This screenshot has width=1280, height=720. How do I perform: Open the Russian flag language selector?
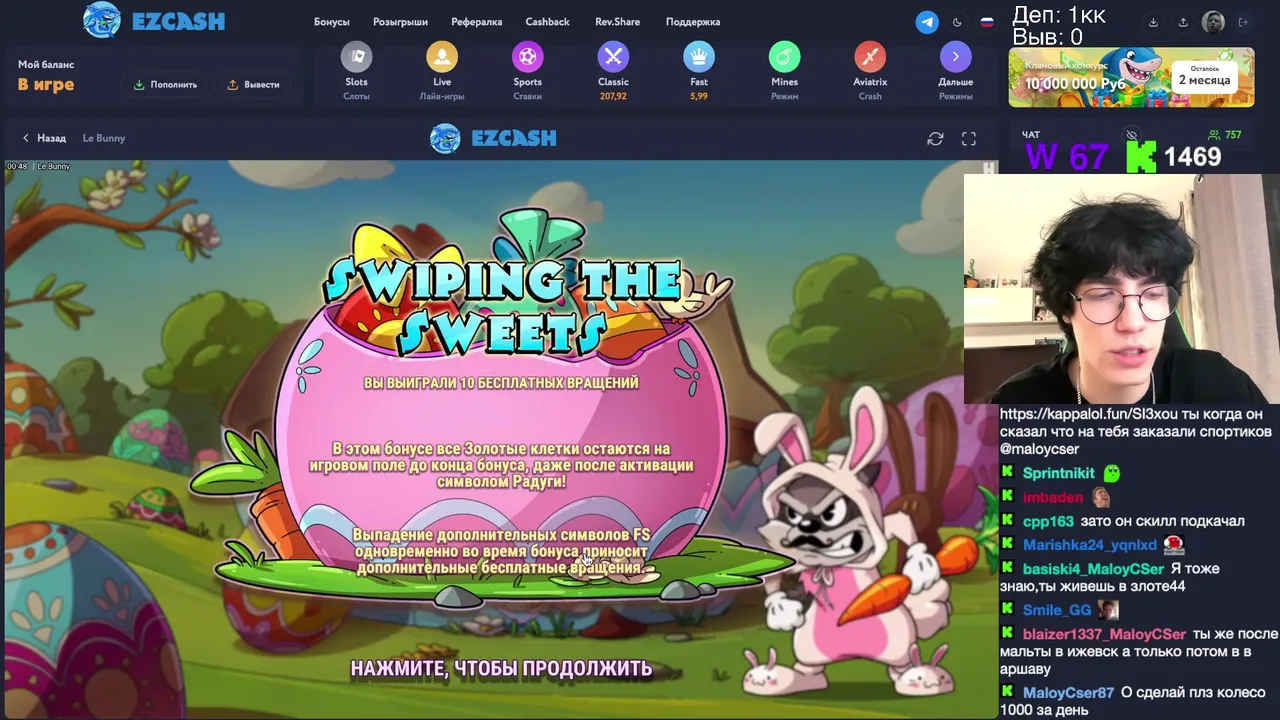tap(987, 22)
